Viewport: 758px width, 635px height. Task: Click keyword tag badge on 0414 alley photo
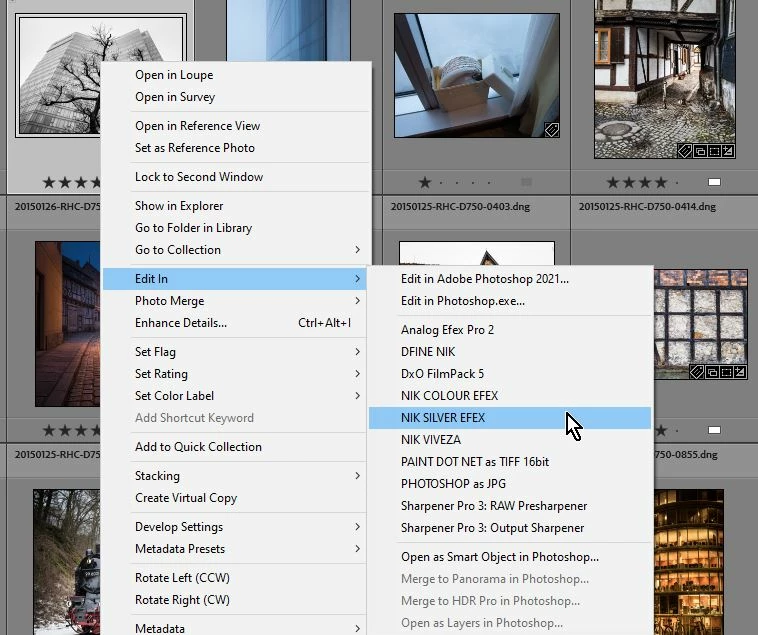(x=684, y=151)
